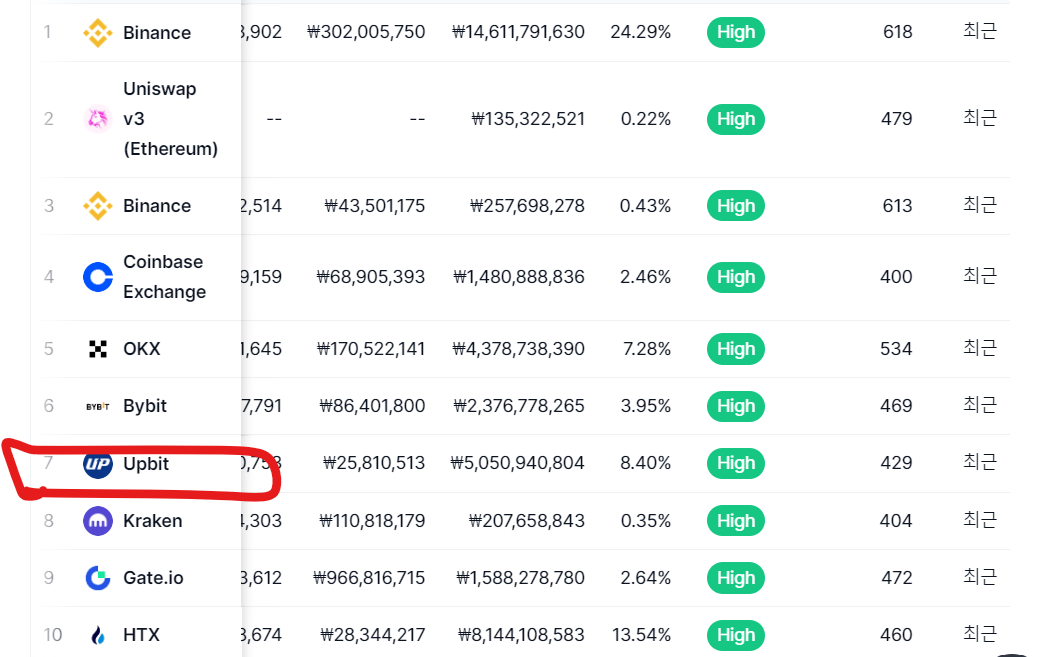Open the HTX exchange link

click(x=141, y=635)
